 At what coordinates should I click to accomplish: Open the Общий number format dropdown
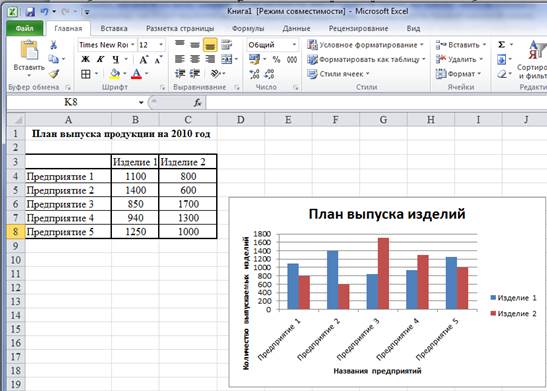[294, 45]
